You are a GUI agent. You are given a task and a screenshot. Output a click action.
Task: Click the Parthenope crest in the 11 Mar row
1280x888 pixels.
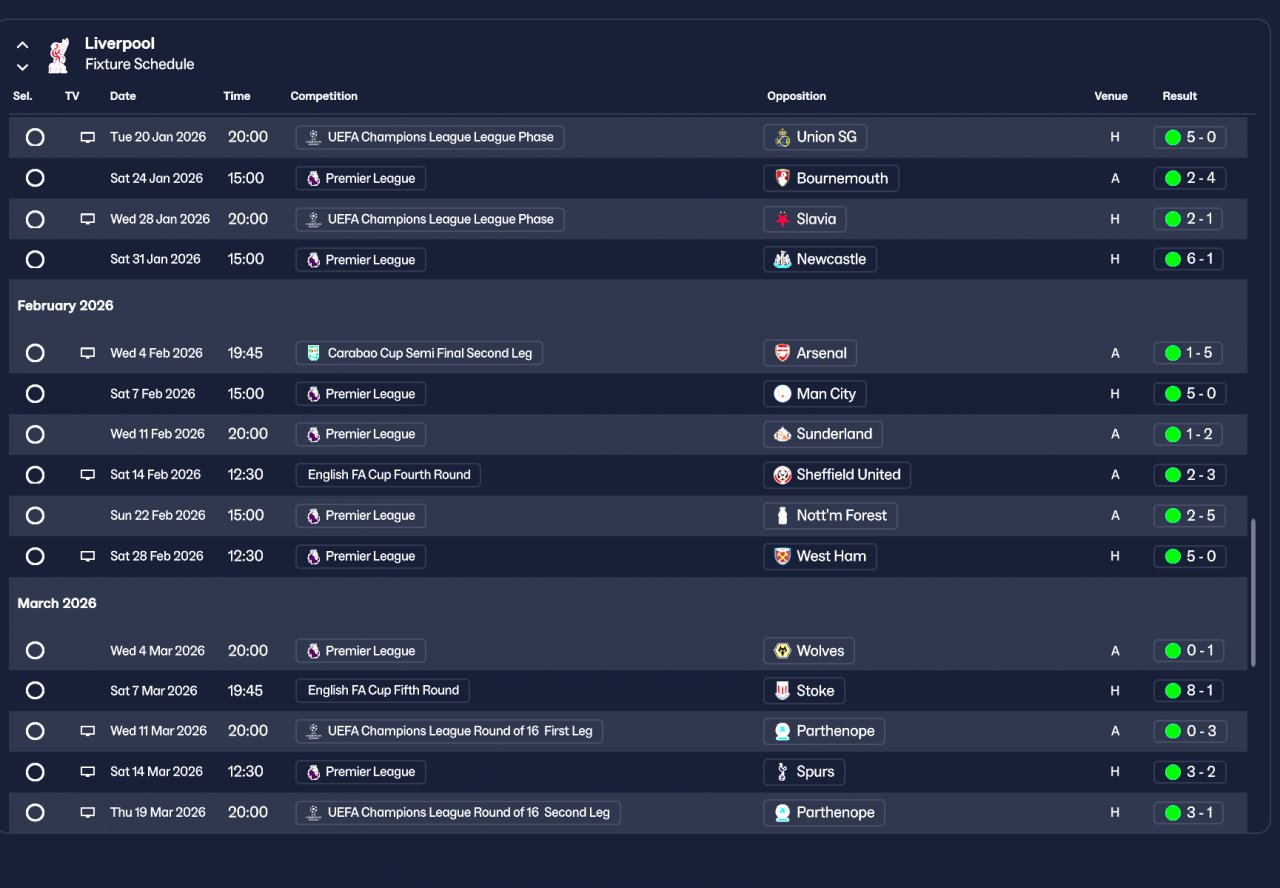783,731
